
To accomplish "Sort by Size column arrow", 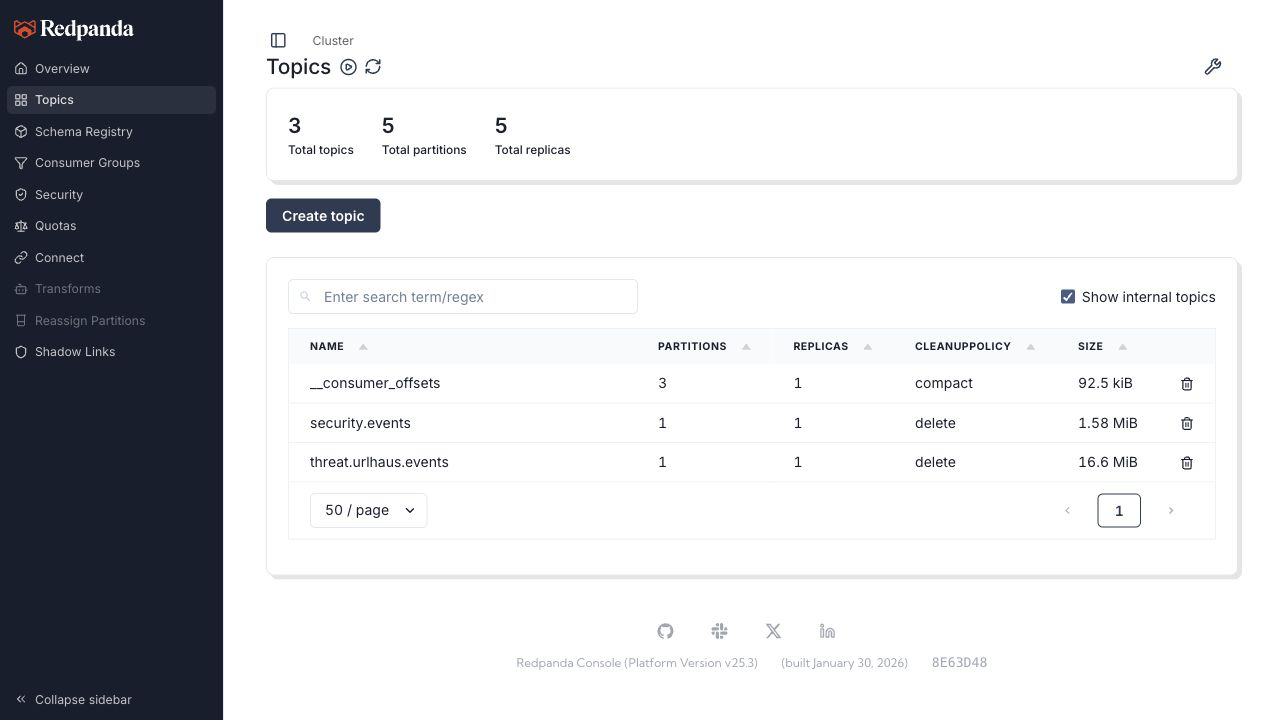I will [x=1122, y=347].
